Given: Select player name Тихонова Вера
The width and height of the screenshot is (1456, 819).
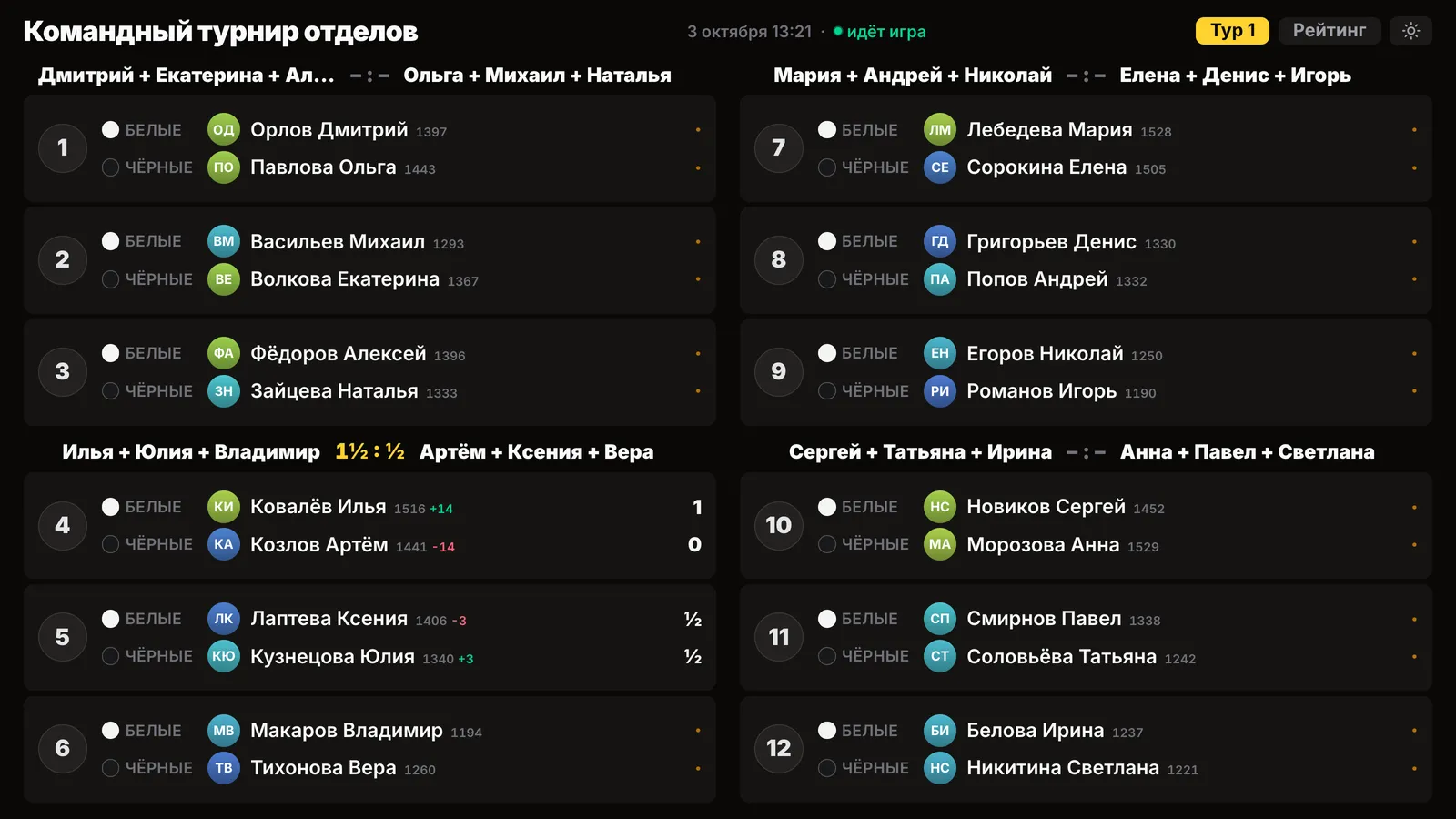Looking at the screenshot, I should [323, 768].
